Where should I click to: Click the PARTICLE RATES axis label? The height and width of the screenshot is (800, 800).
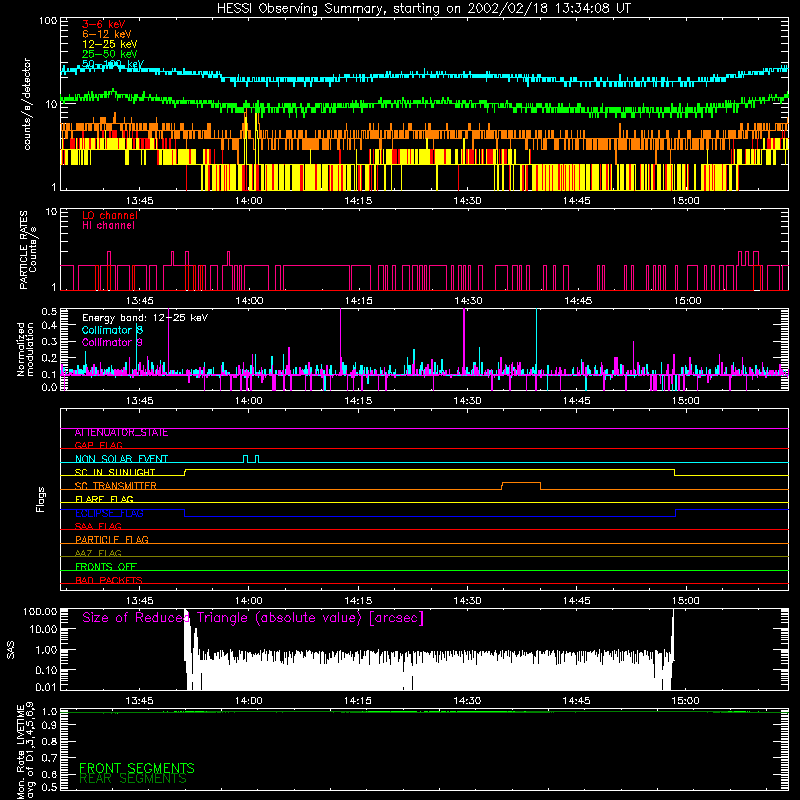[28, 249]
